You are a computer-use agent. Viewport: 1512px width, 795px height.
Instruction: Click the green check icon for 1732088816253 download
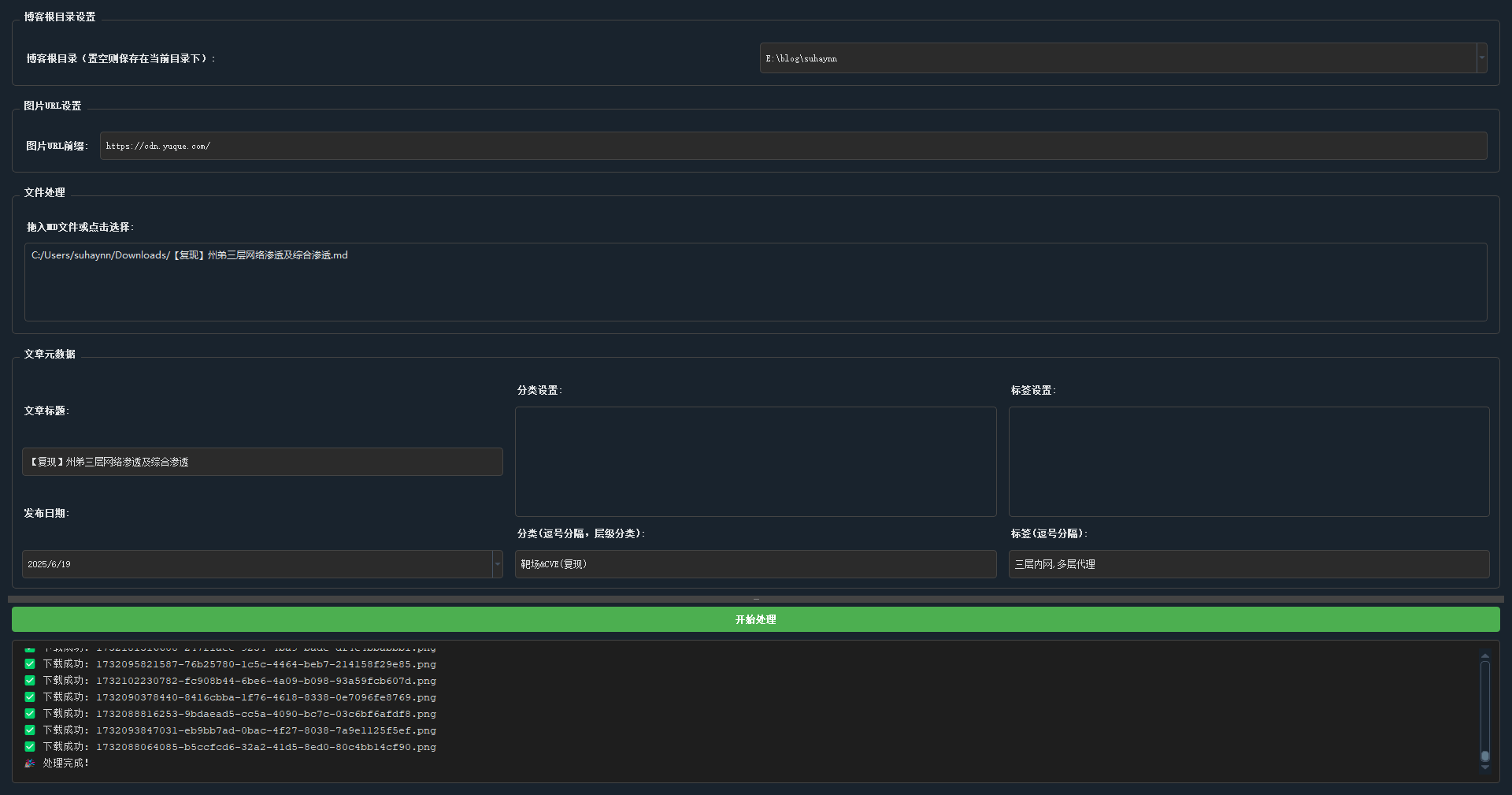tap(30, 714)
